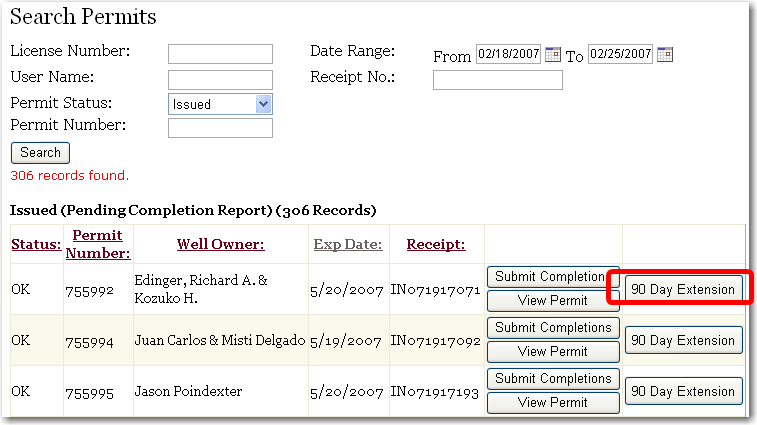Submit completions for Jason Poindexter
This screenshot has height=425, width=757.
pyautogui.click(x=553, y=379)
